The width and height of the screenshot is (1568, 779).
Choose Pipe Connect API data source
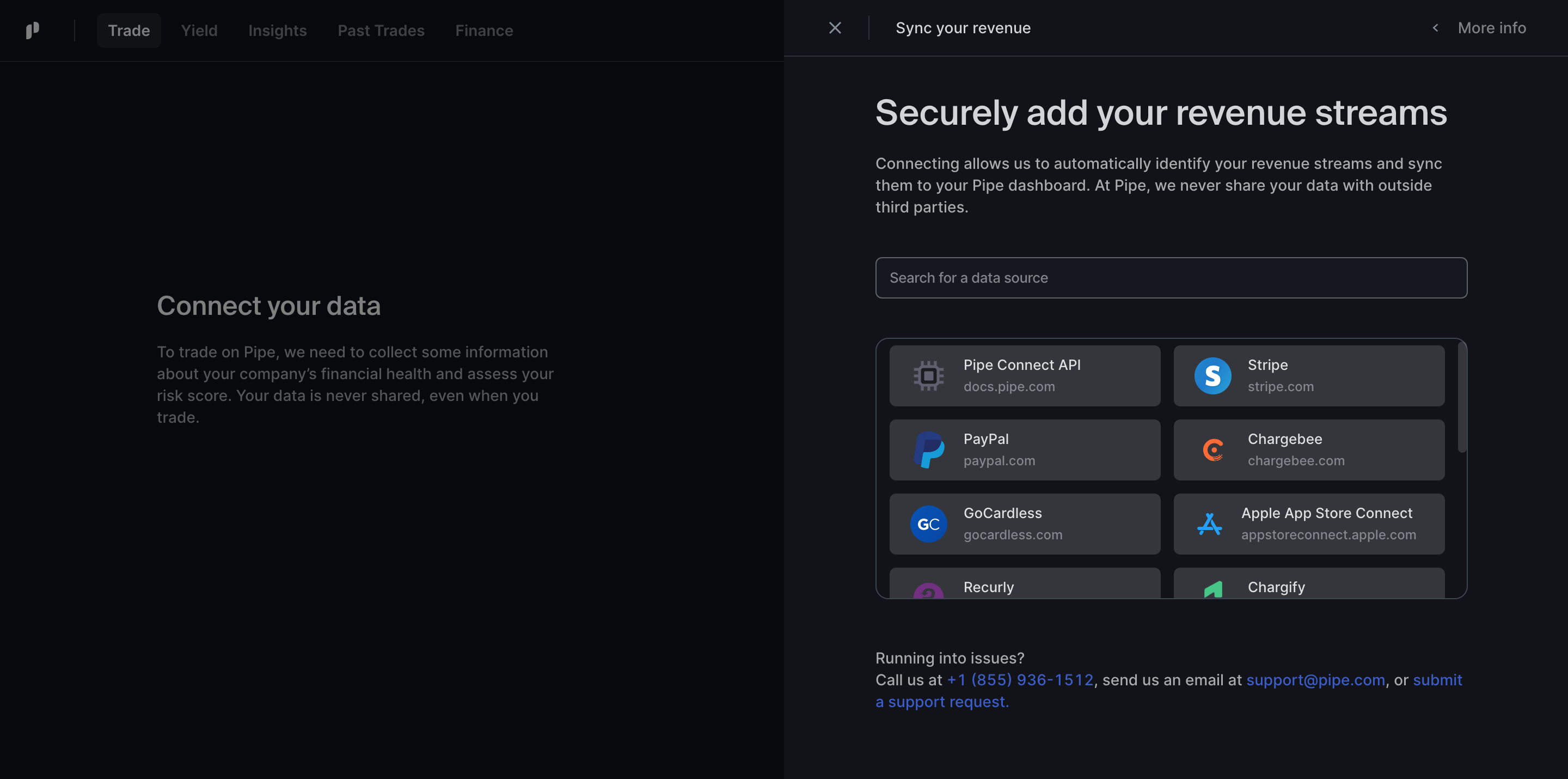pos(1025,376)
